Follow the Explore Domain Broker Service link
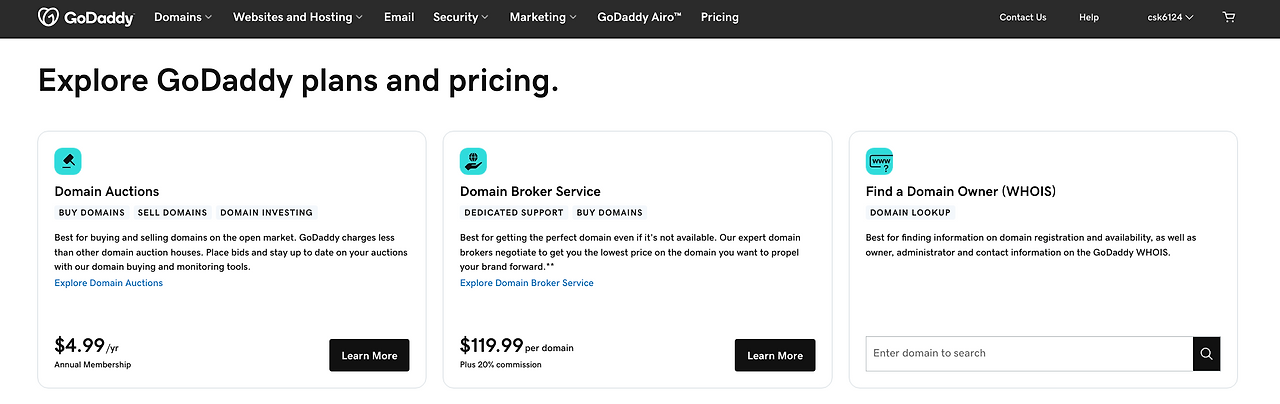 coord(527,283)
